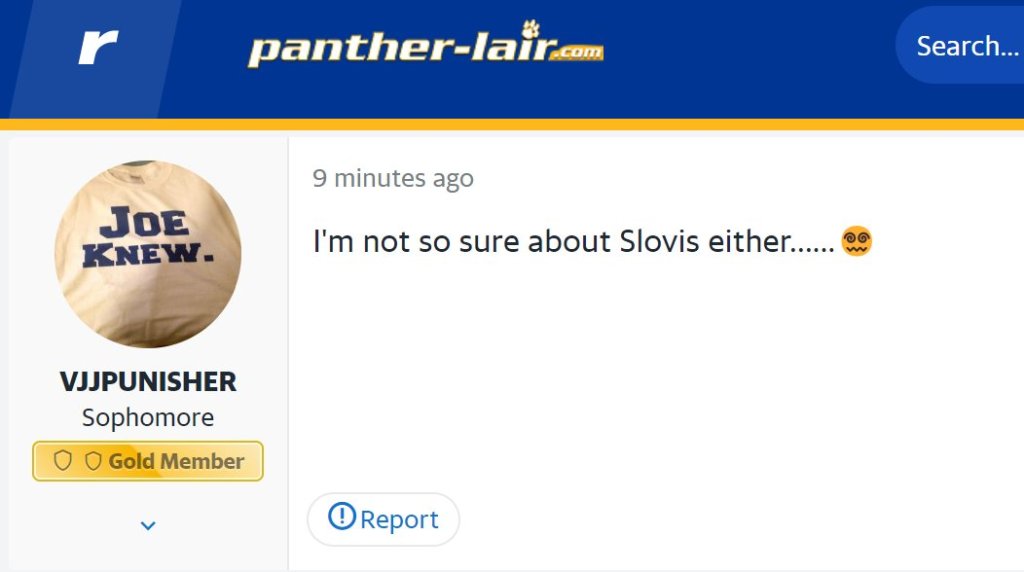Click the first shield icon in the badge
1024x572 pixels.
point(63,461)
